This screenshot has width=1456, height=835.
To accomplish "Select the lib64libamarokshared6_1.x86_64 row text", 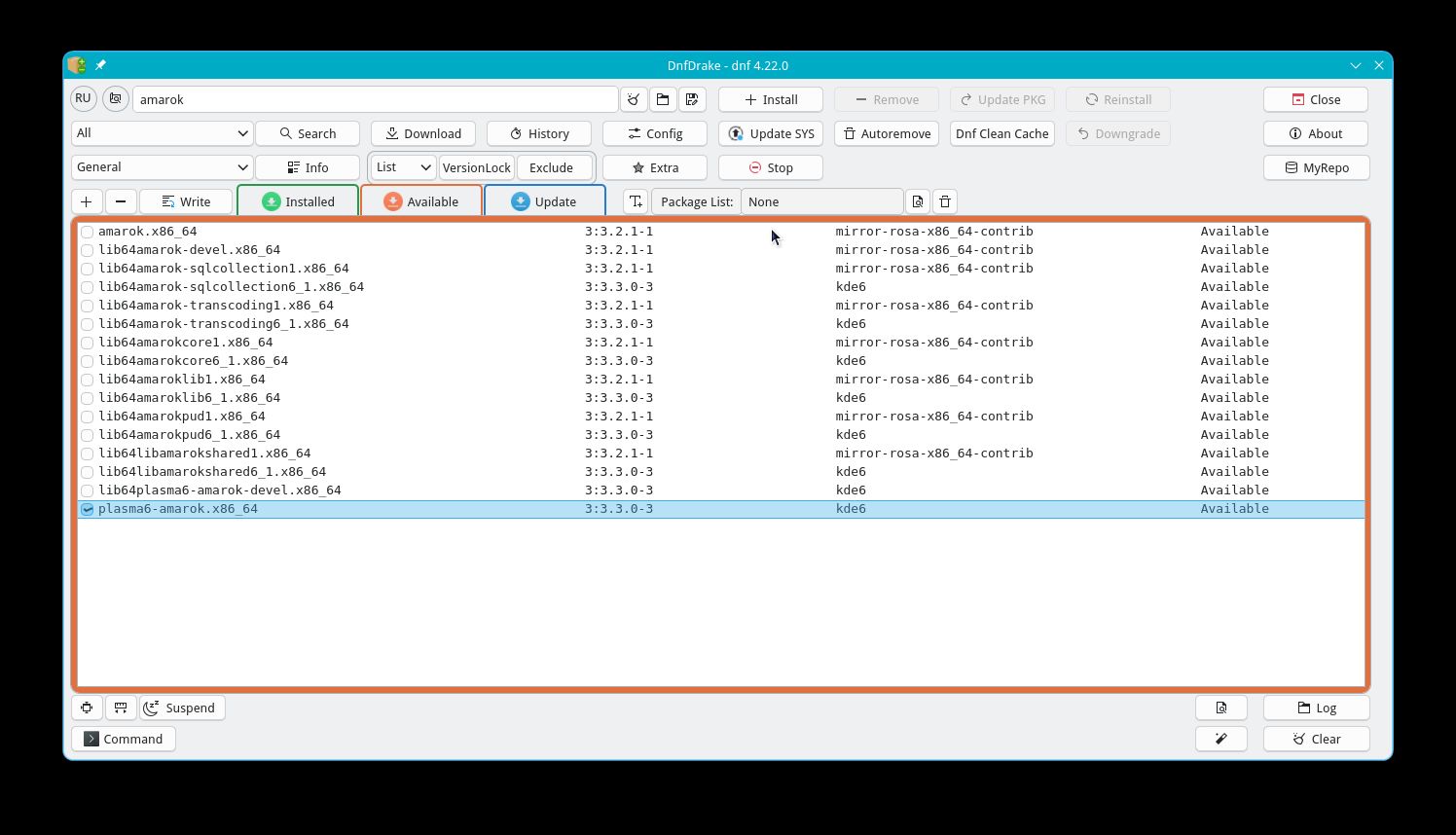I will (212, 472).
